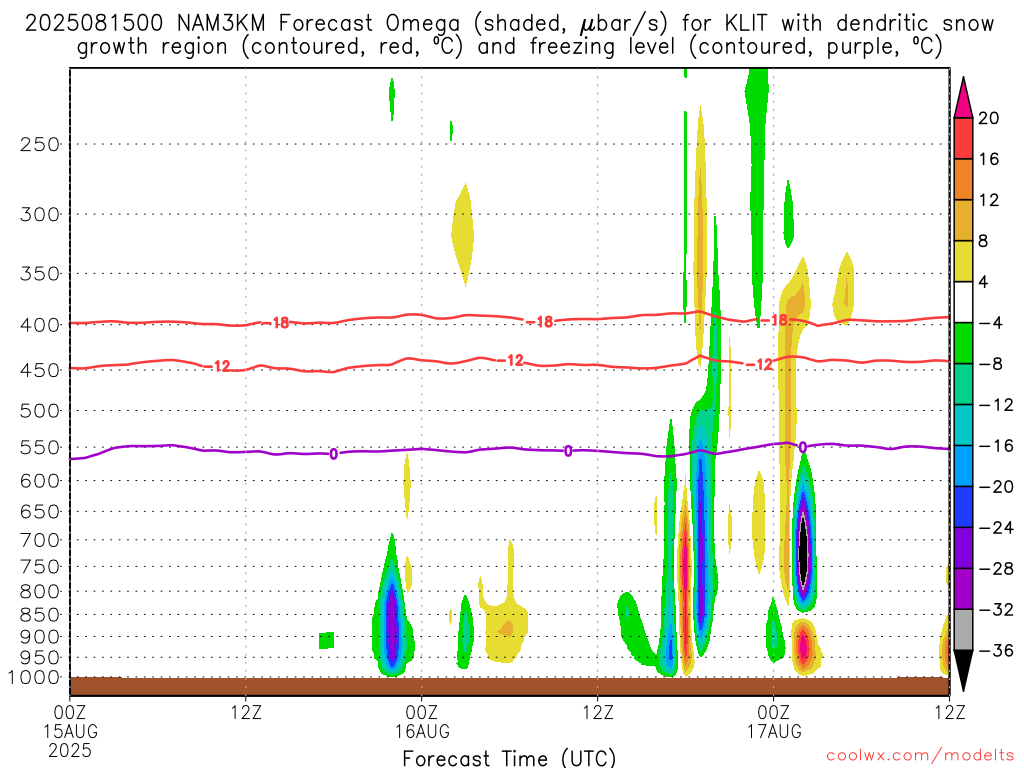Image resolution: width=1024 pixels, height=768 pixels.
Task: Click the coolwx.com/modelts link text
Action: pyautogui.click(x=920, y=756)
